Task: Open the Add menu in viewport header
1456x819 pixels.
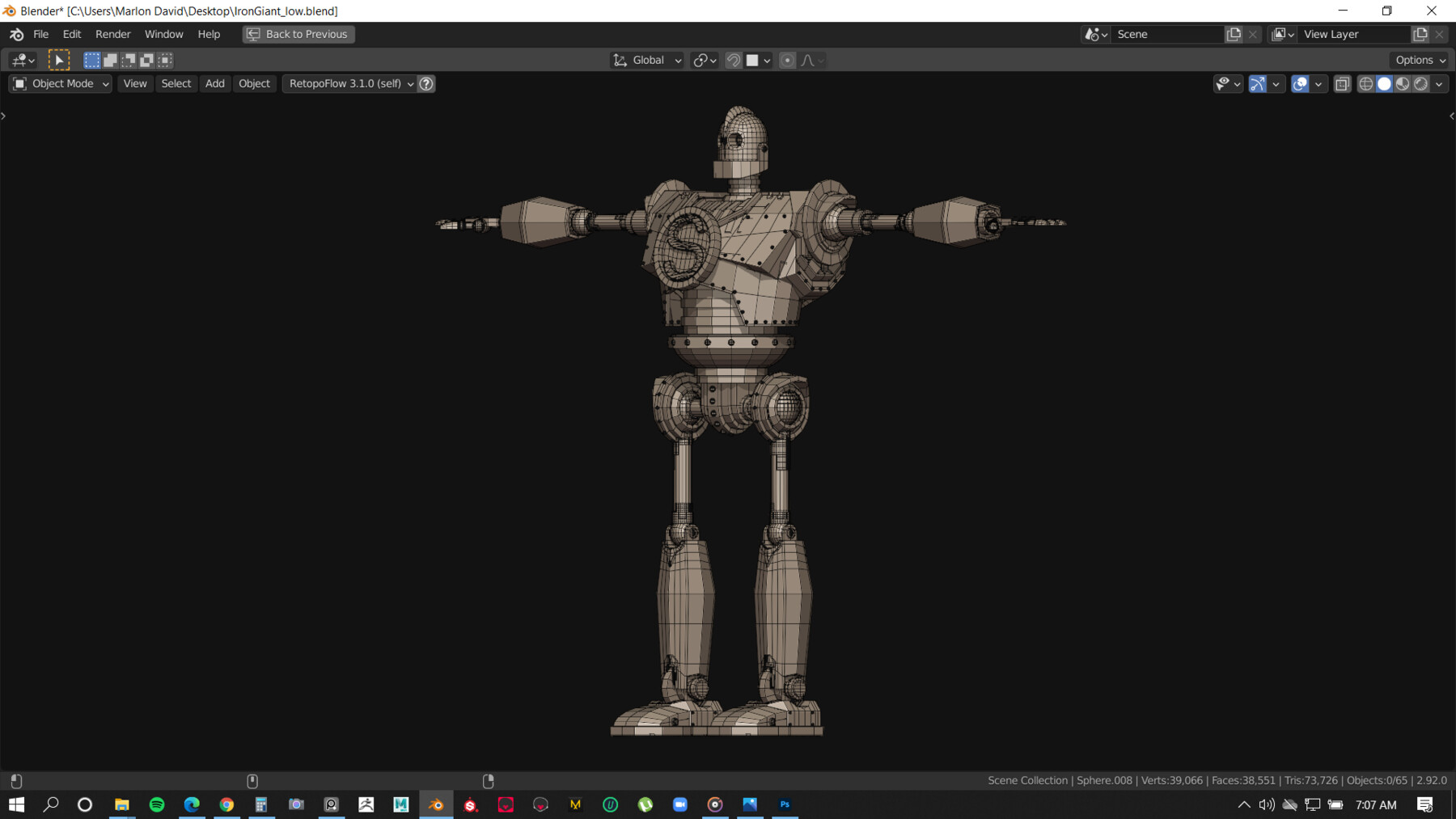Action: point(214,83)
